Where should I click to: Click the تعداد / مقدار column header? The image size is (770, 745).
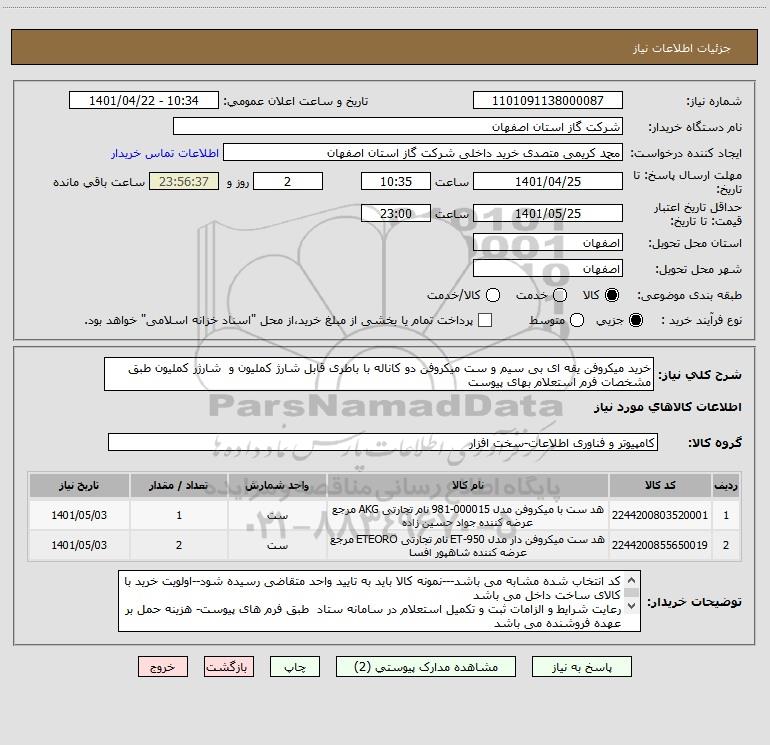tap(179, 486)
